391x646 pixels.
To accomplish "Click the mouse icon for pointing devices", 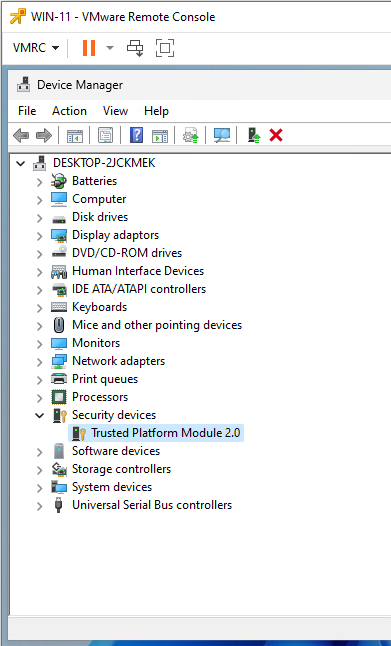I will tap(59, 325).
